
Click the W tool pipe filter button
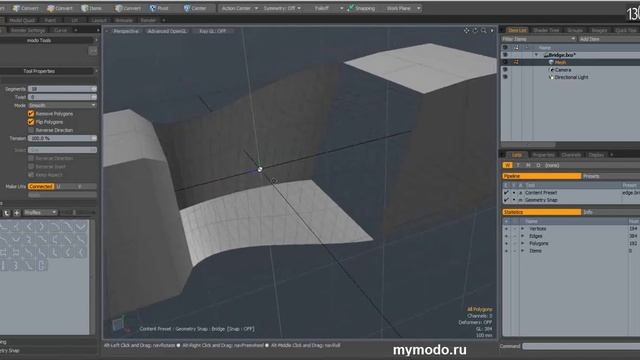coord(507,165)
